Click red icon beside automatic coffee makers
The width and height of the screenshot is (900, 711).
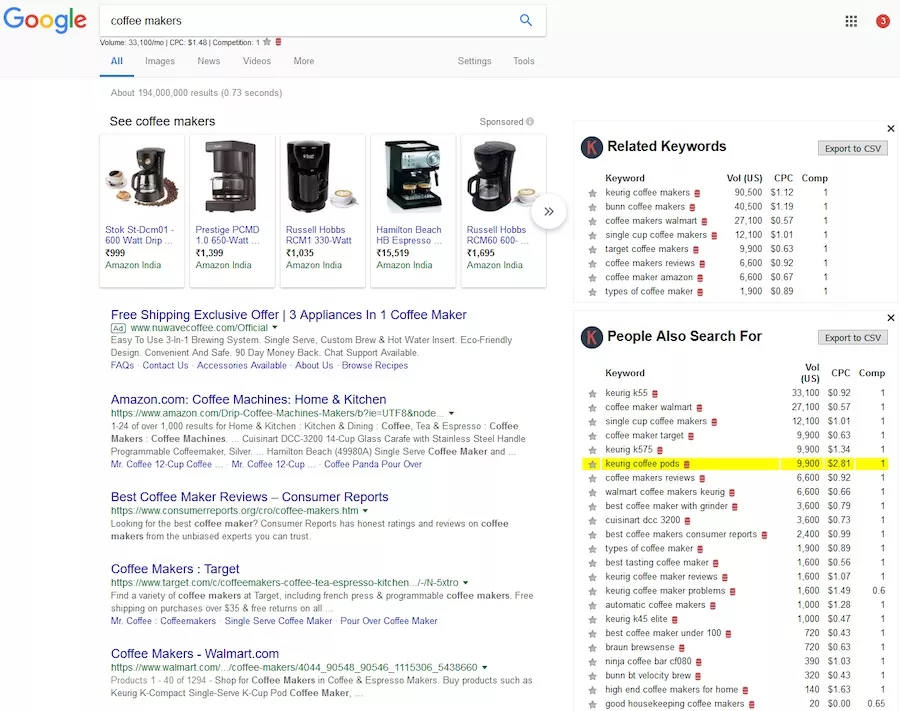pos(713,605)
